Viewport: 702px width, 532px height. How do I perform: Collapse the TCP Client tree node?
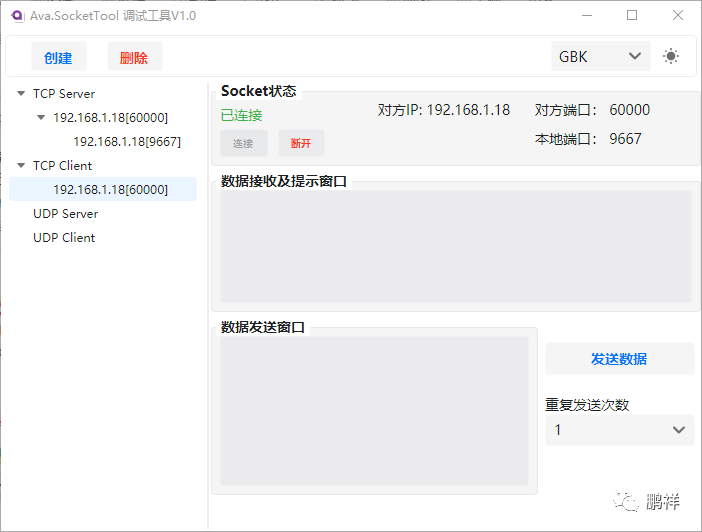pos(21,166)
